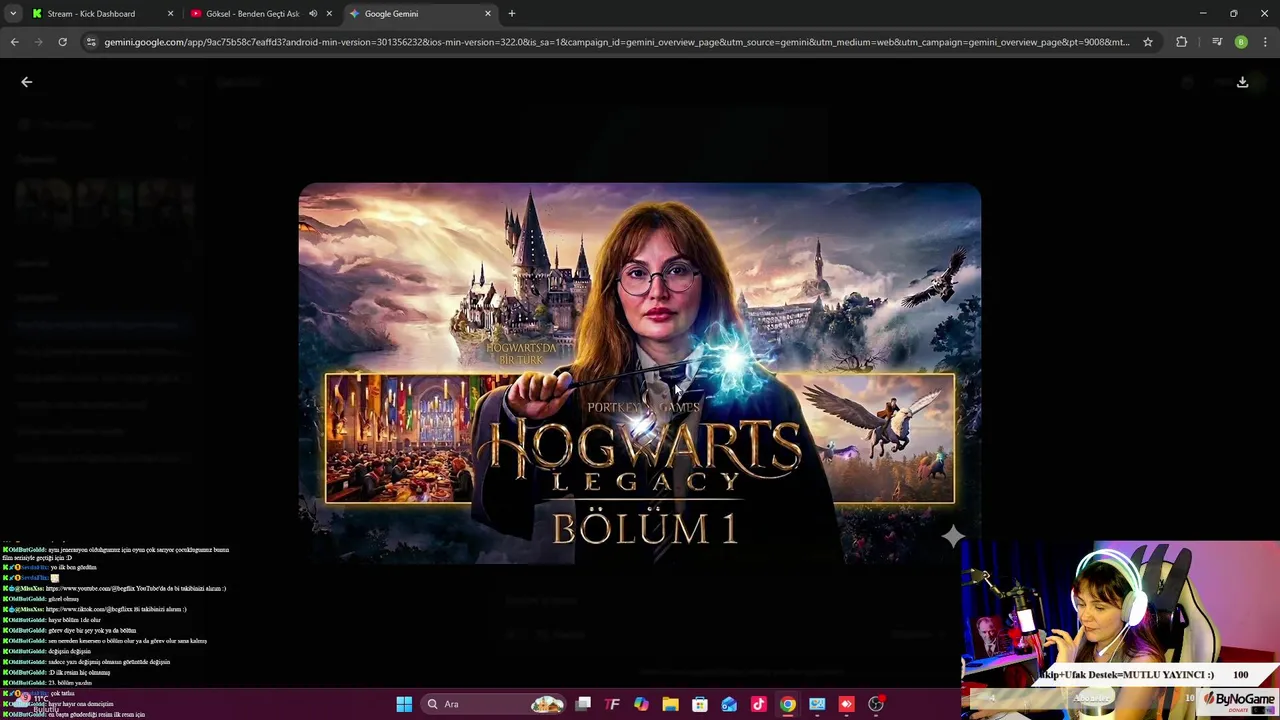Screen dimensions: 1280x720
Task: Go back in the browser
Action: [14, 42]
